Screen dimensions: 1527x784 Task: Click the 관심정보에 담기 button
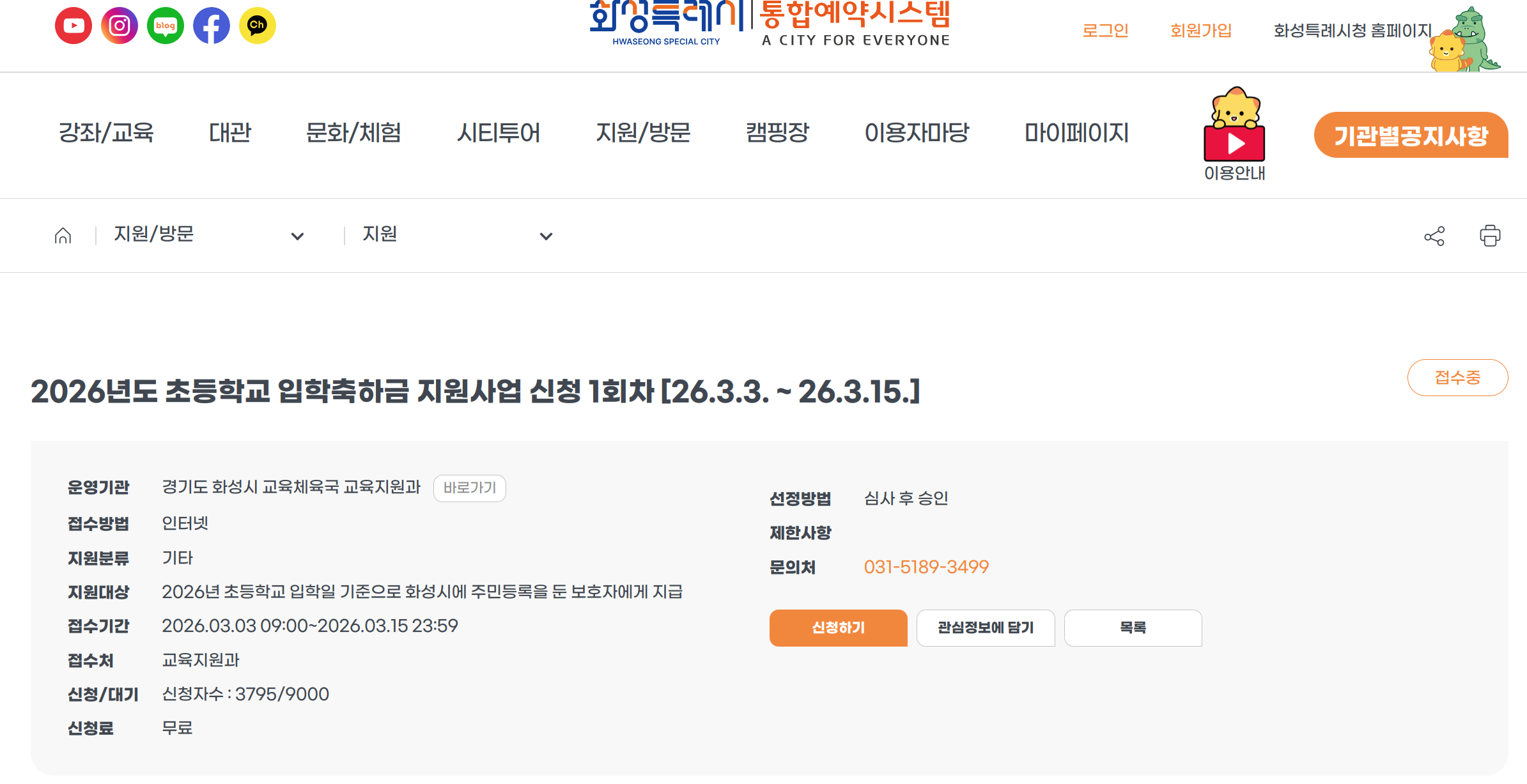point(985,628)
